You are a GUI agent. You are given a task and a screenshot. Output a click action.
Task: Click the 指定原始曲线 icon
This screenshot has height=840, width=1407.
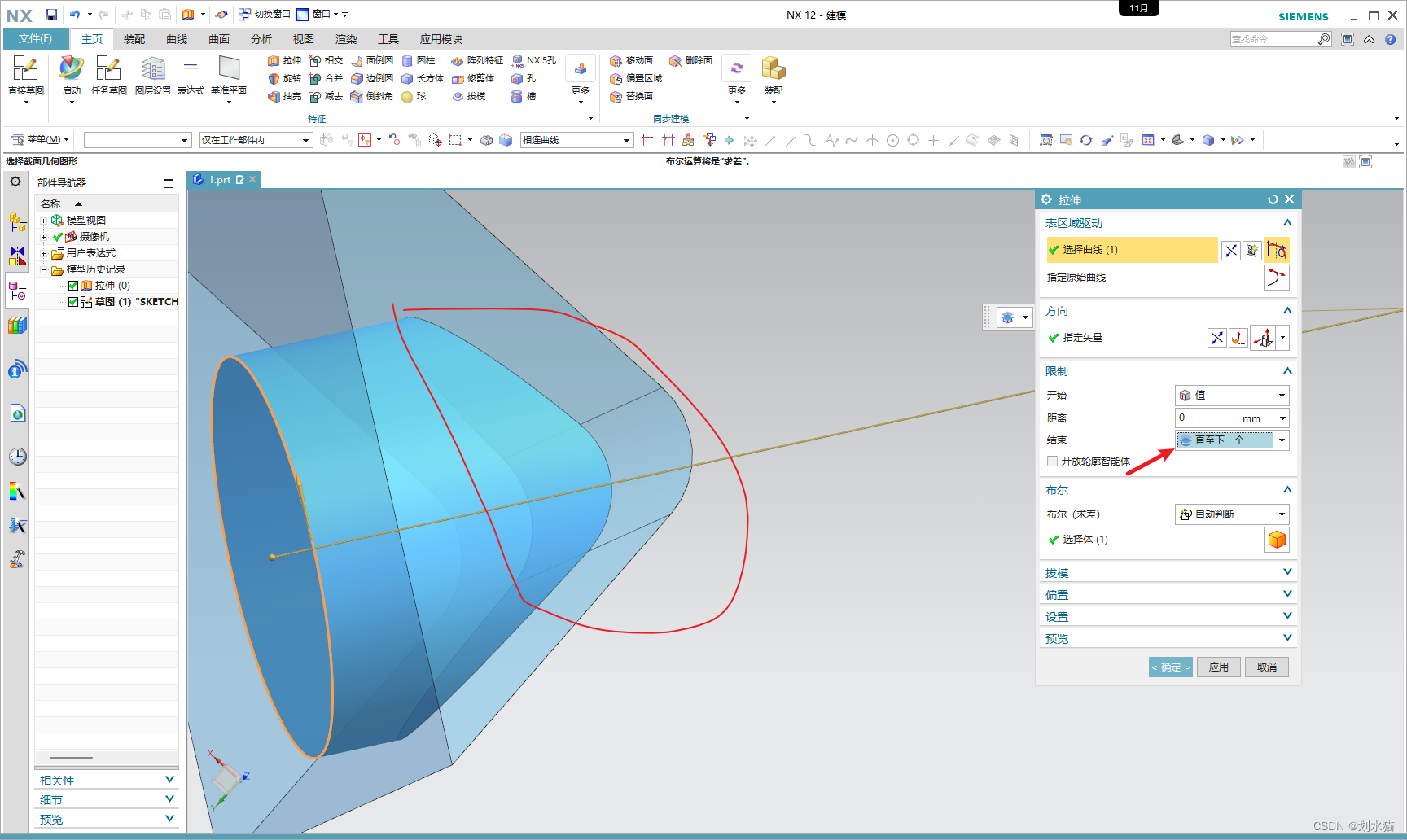pyautogui.click(x=1277, y=278)
